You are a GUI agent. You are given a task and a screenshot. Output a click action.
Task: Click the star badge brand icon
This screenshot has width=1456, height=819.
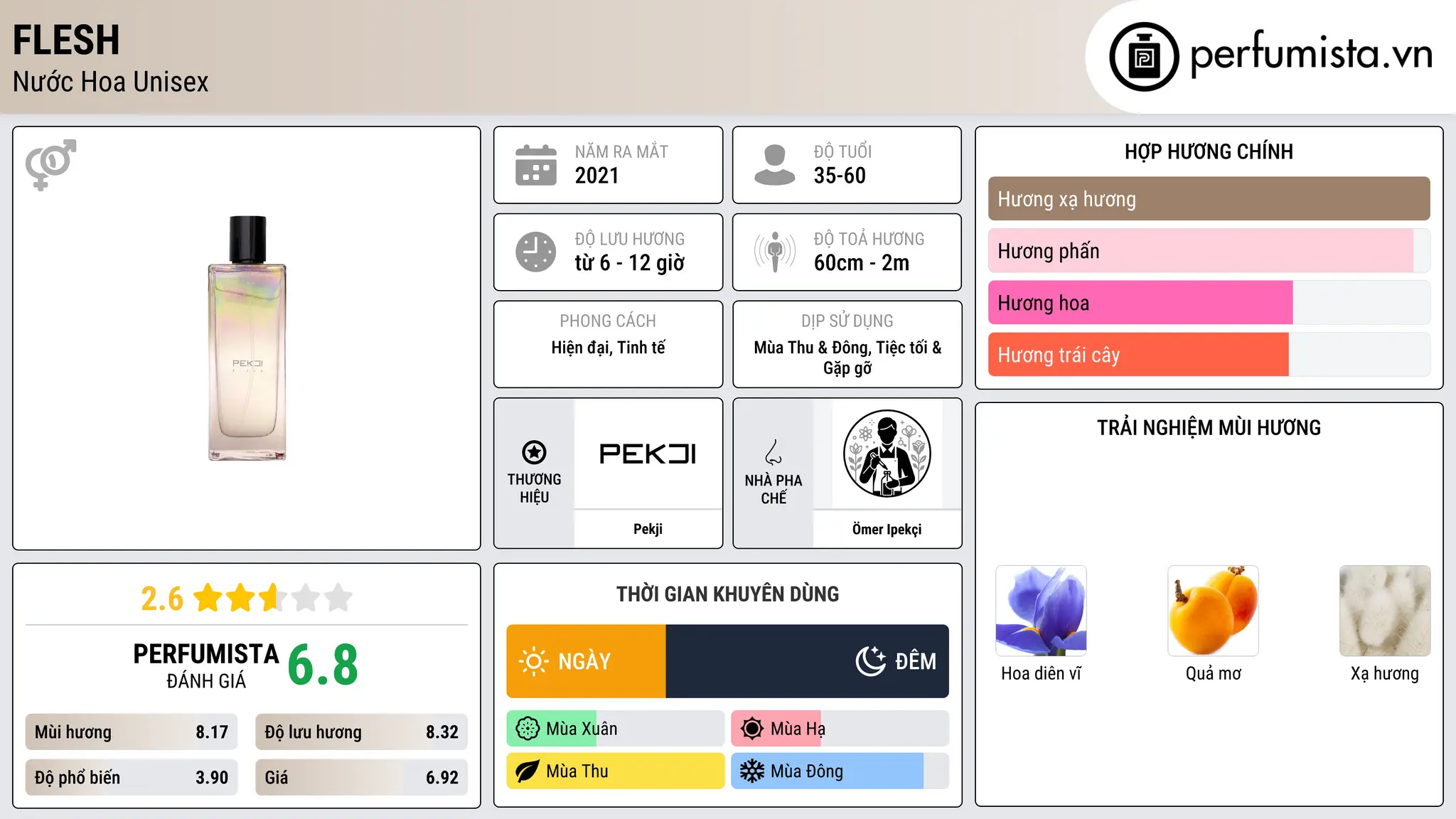[534, 452]
